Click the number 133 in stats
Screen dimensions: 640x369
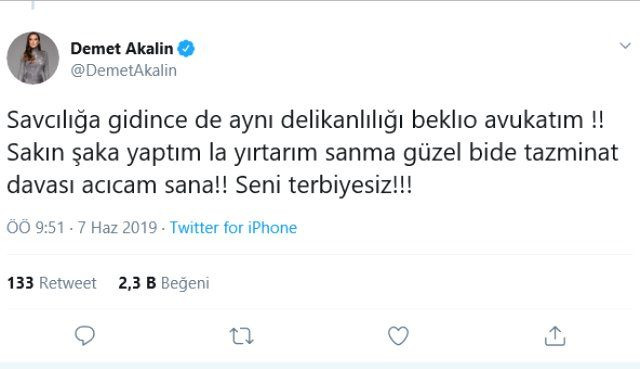[x=20, y=283]
